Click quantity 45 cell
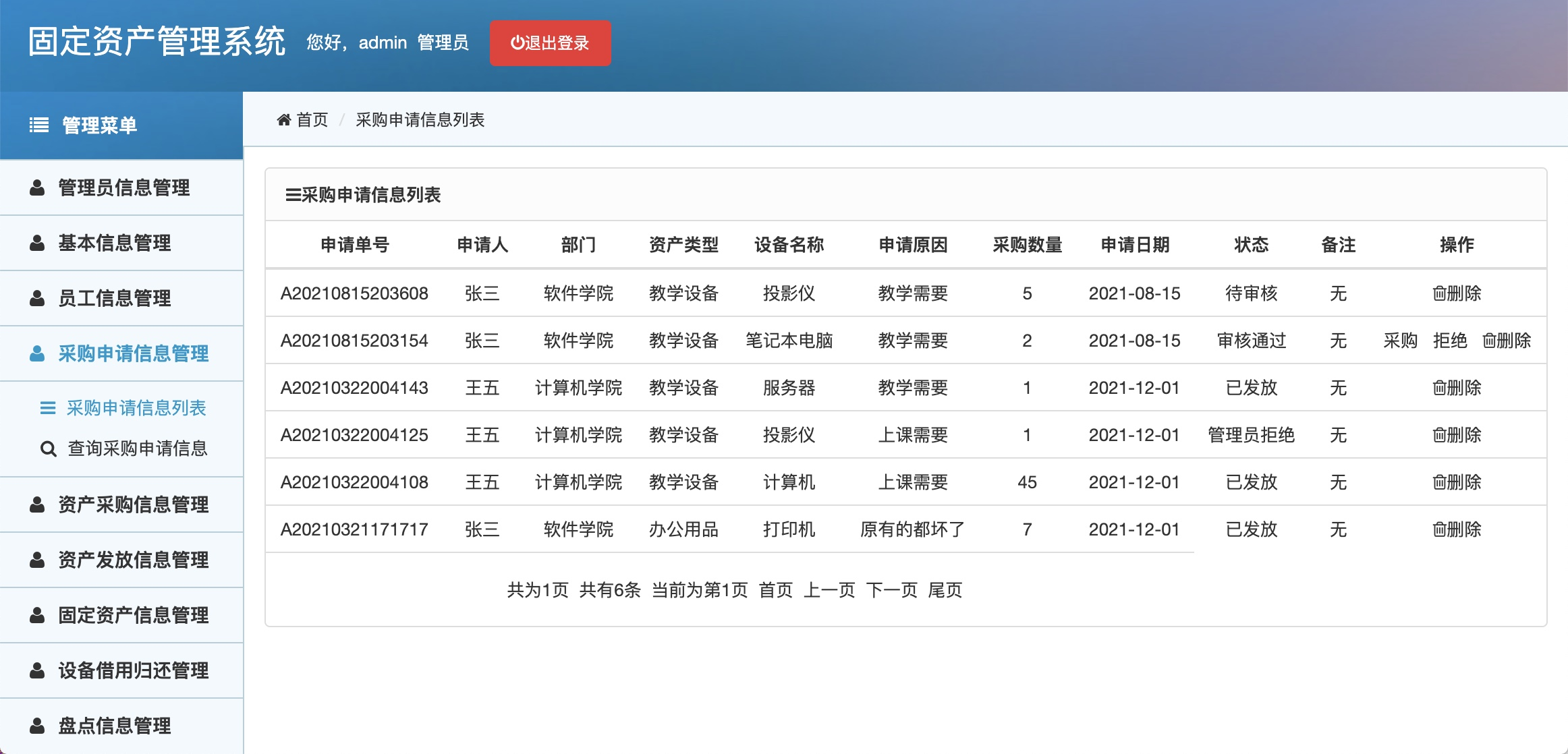1568x754 pixels. (x=1027, y=482)
